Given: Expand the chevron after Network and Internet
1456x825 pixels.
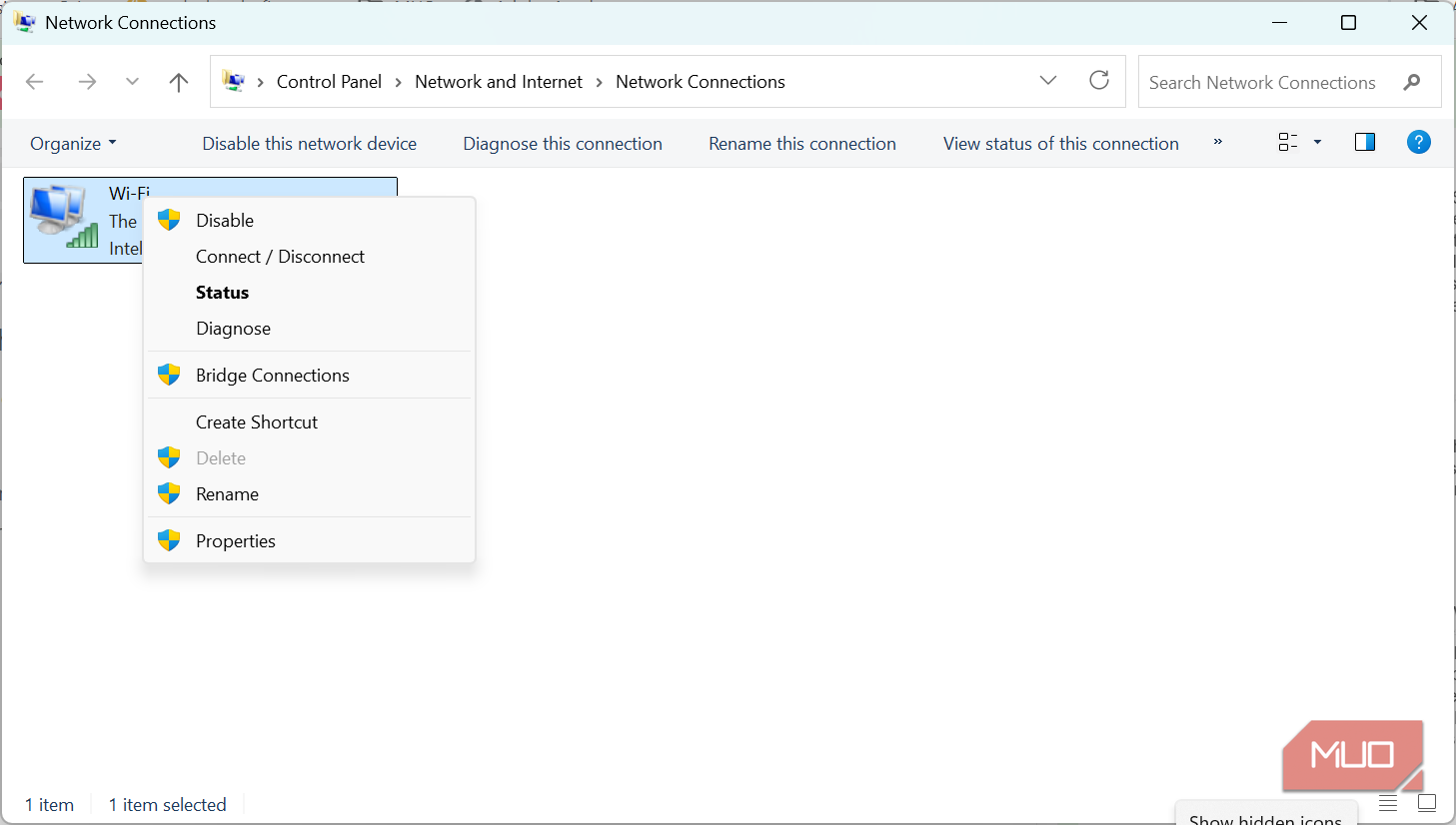Looking at the screenshot, I should click(x=599, y=82).
